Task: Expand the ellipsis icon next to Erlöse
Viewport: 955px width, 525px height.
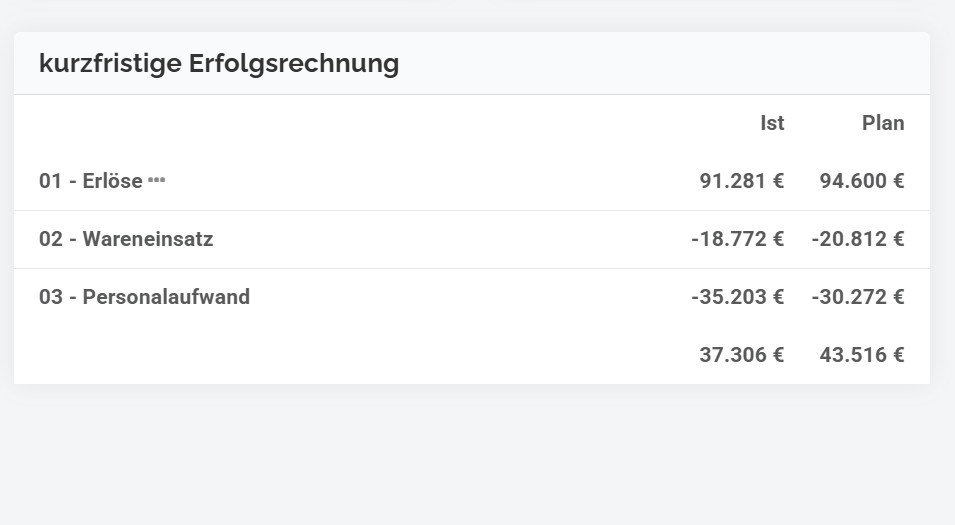Action: pos(157,180)
